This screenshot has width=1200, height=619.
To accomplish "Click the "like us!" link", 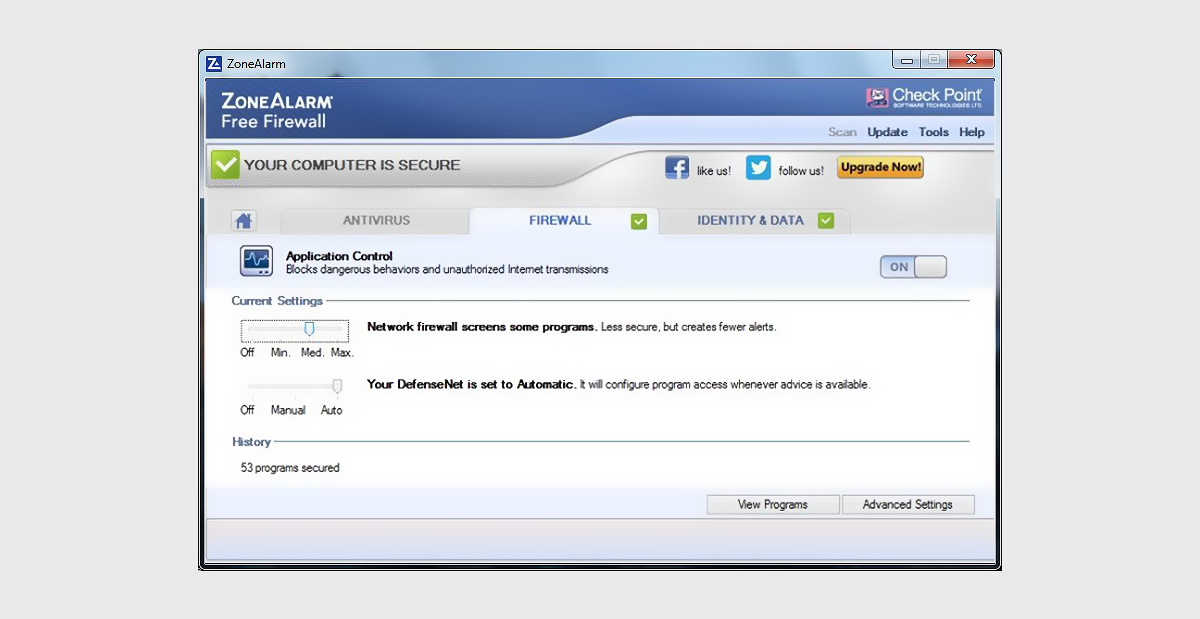I will 714,171.
